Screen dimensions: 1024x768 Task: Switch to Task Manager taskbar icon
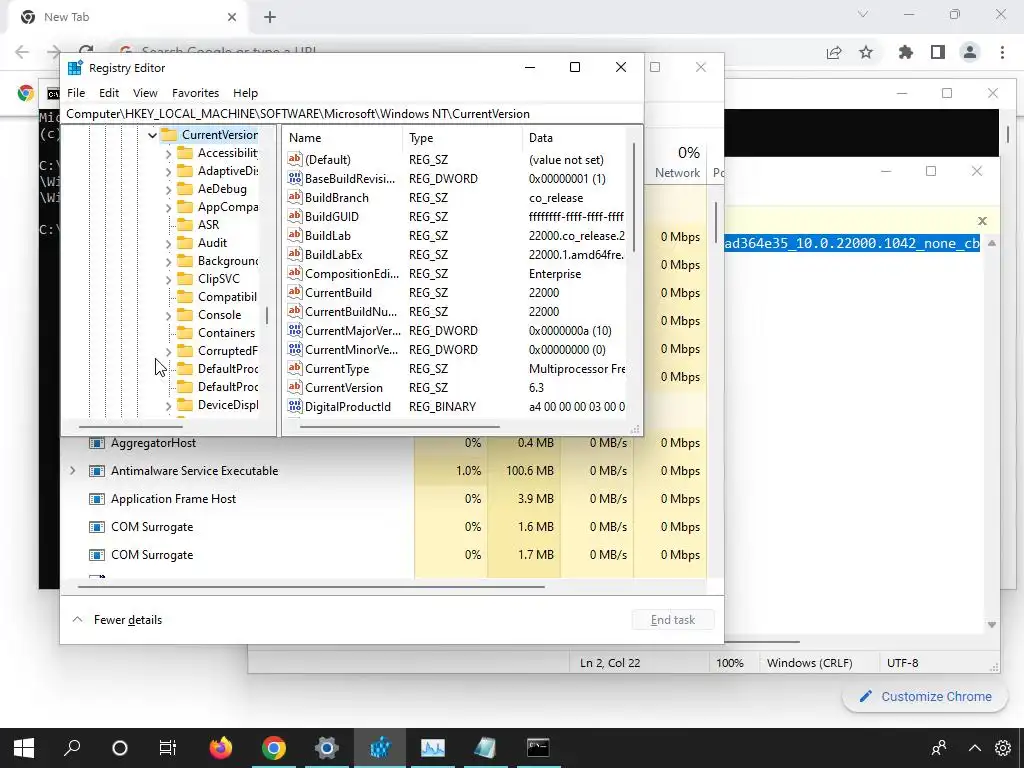pos(432,748)
